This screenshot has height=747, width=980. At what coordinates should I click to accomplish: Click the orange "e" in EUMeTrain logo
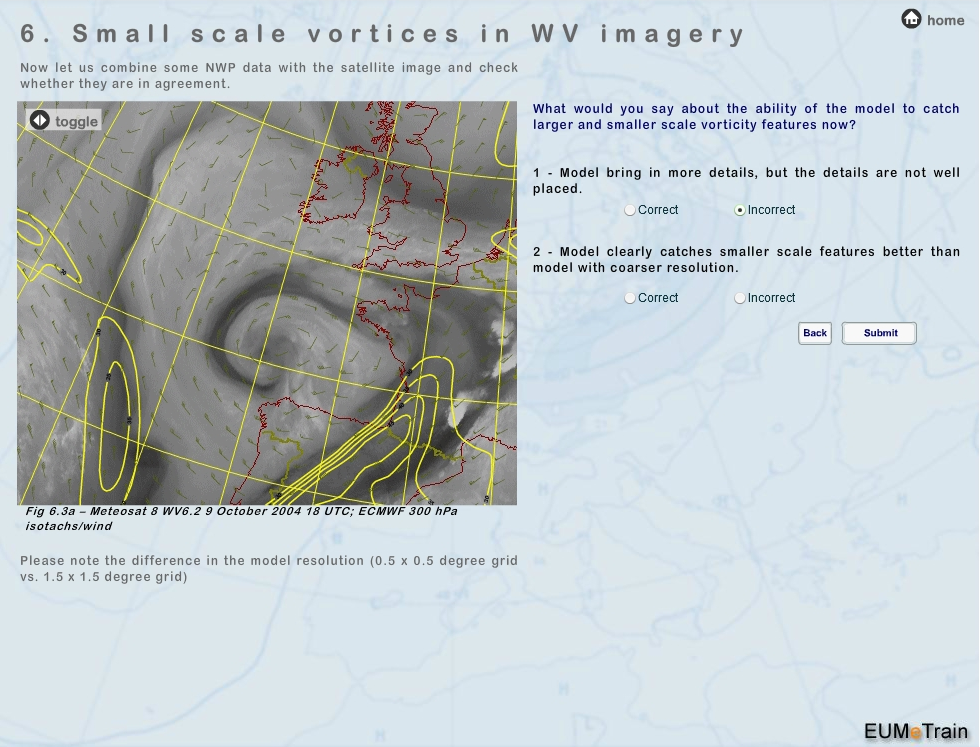click(x=915, y=732)
